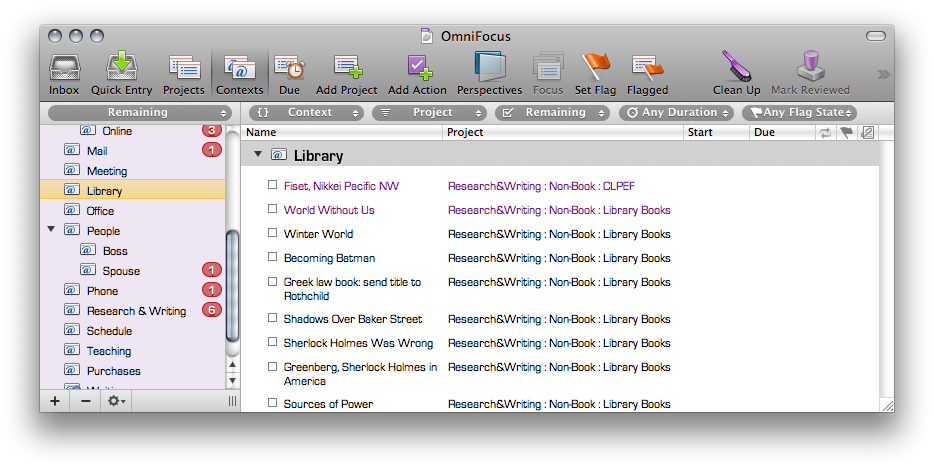Screen dimensions: 934x467
Task: Click the Add Project toolbar icon
Action: pos(347,67)
